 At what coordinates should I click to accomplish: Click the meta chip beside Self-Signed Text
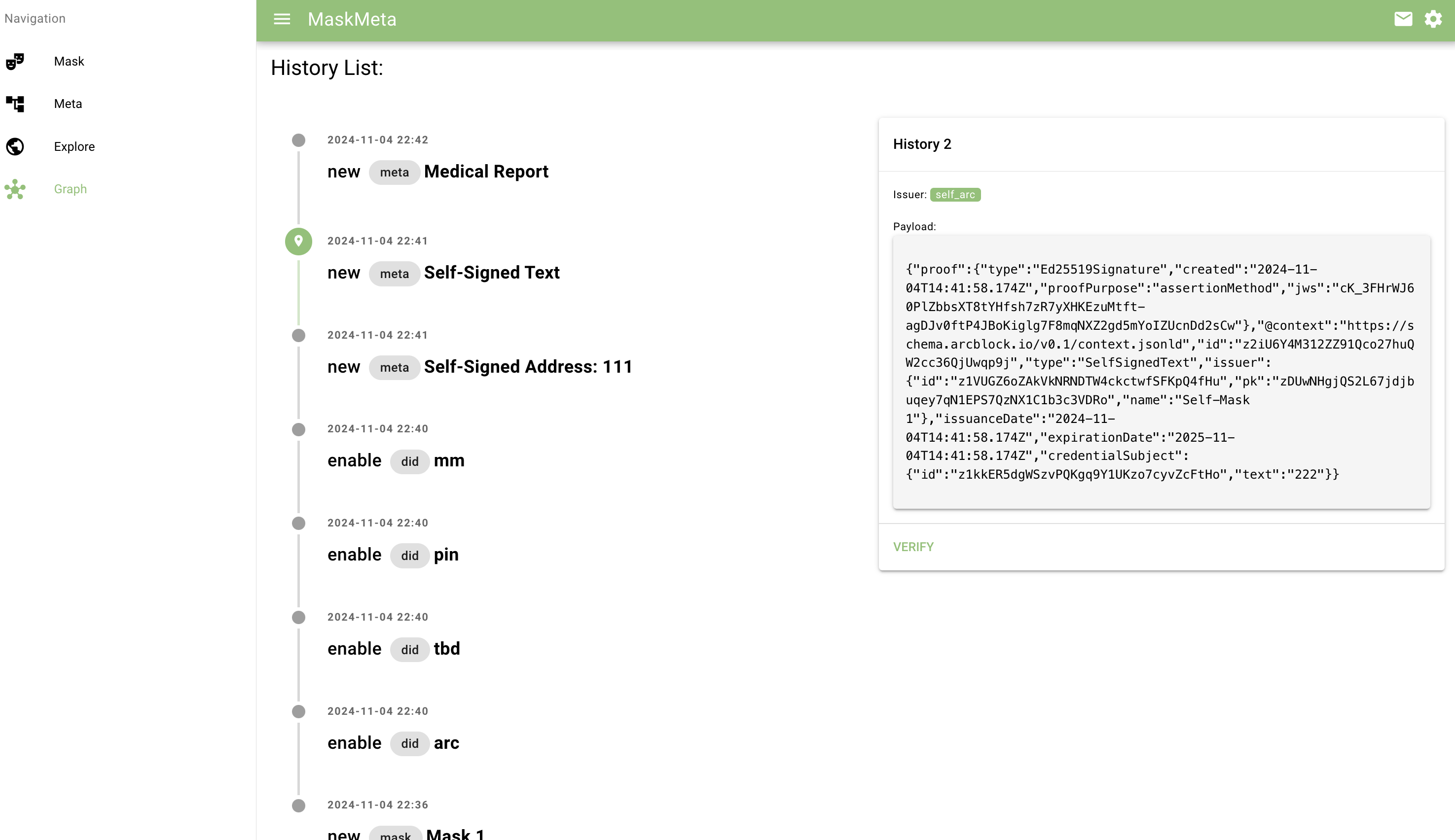(394, 274)
